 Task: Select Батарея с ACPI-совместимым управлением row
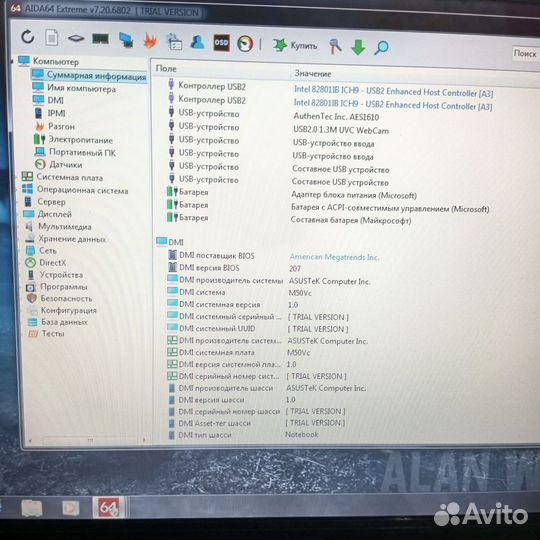[x=328, y=207]
